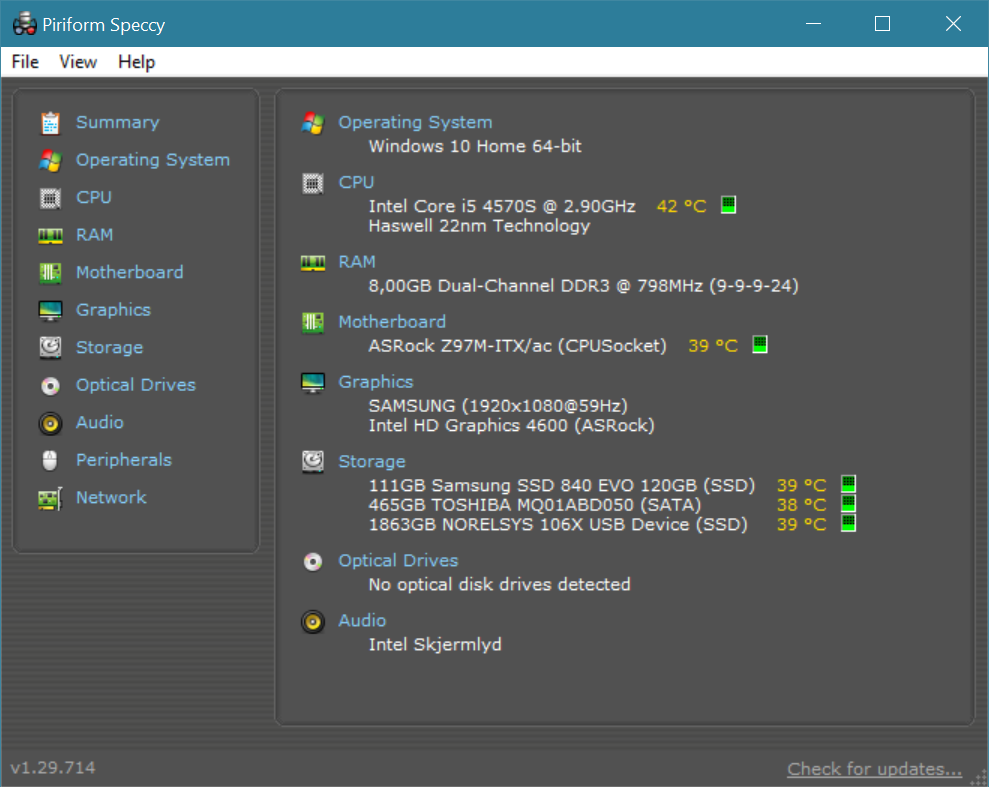Image resolution: width=989 pixels, height=787 pixels.
Task: Click the NORELSYS USB device temperature indicator
Action: pyautogui.click(x=848, y=523)
